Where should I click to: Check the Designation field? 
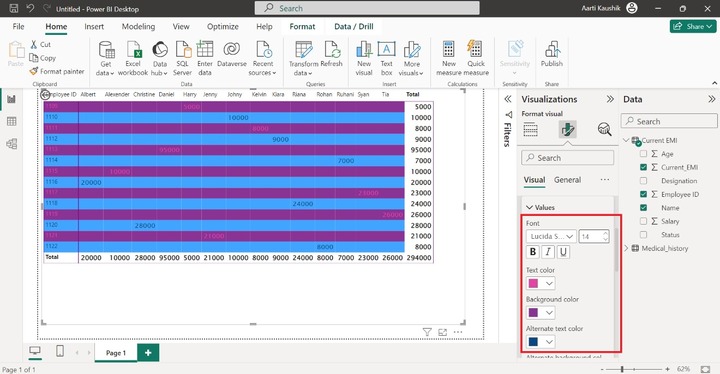tap(643, 181)
